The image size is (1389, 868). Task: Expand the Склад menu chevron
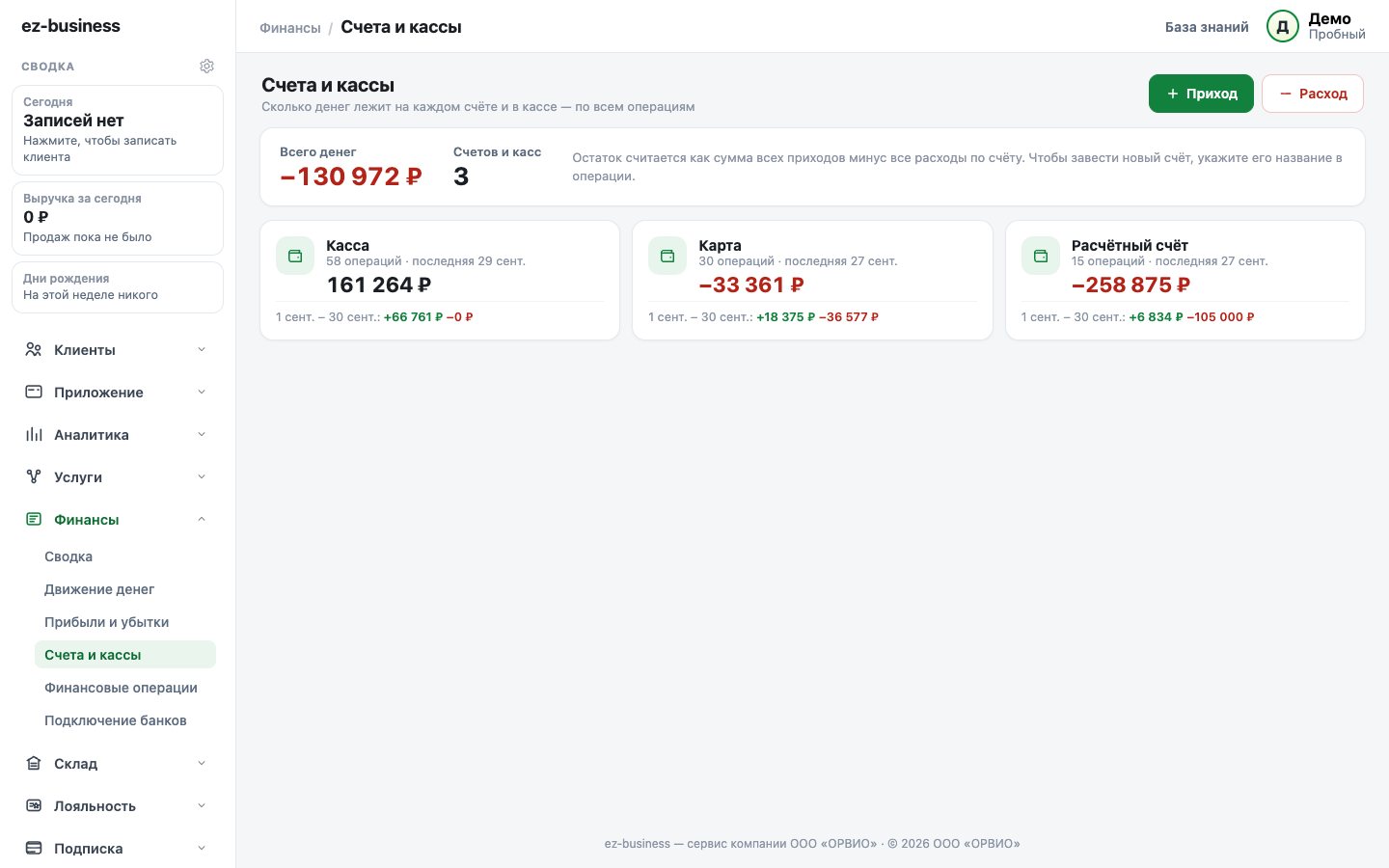pos(202,764)
